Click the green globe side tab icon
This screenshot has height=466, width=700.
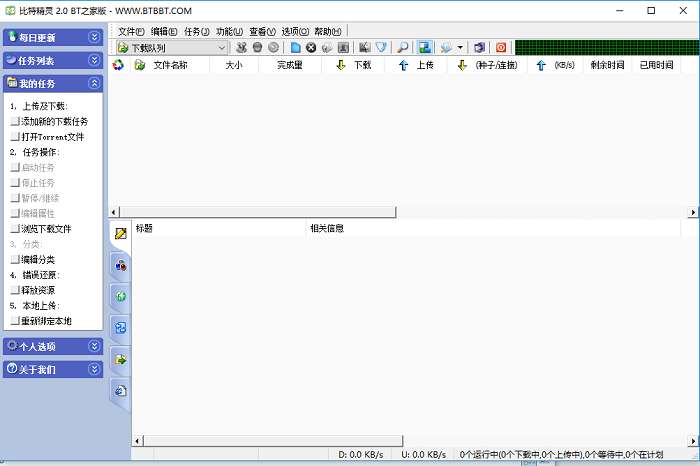tap(121, 296)
